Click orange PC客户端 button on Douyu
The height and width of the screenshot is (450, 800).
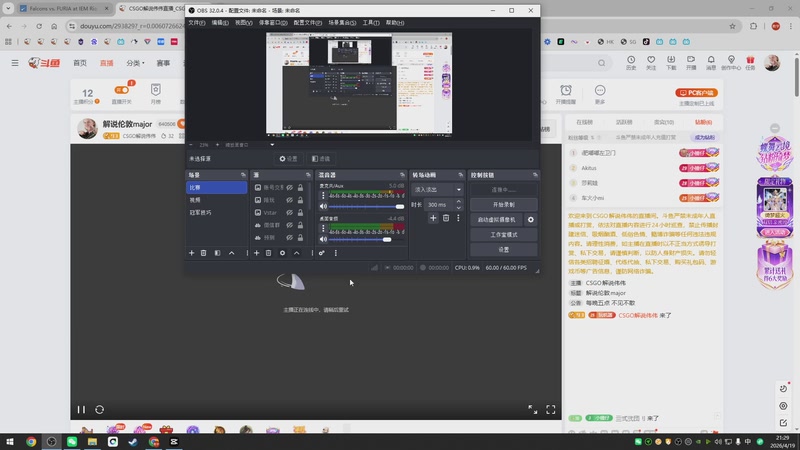tap(696, 93)
